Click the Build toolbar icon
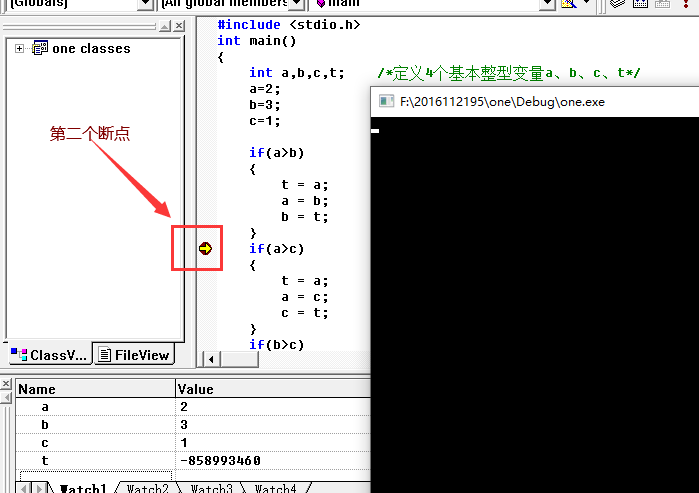Screen dimensions: 699x493 (x=640, y=4)
